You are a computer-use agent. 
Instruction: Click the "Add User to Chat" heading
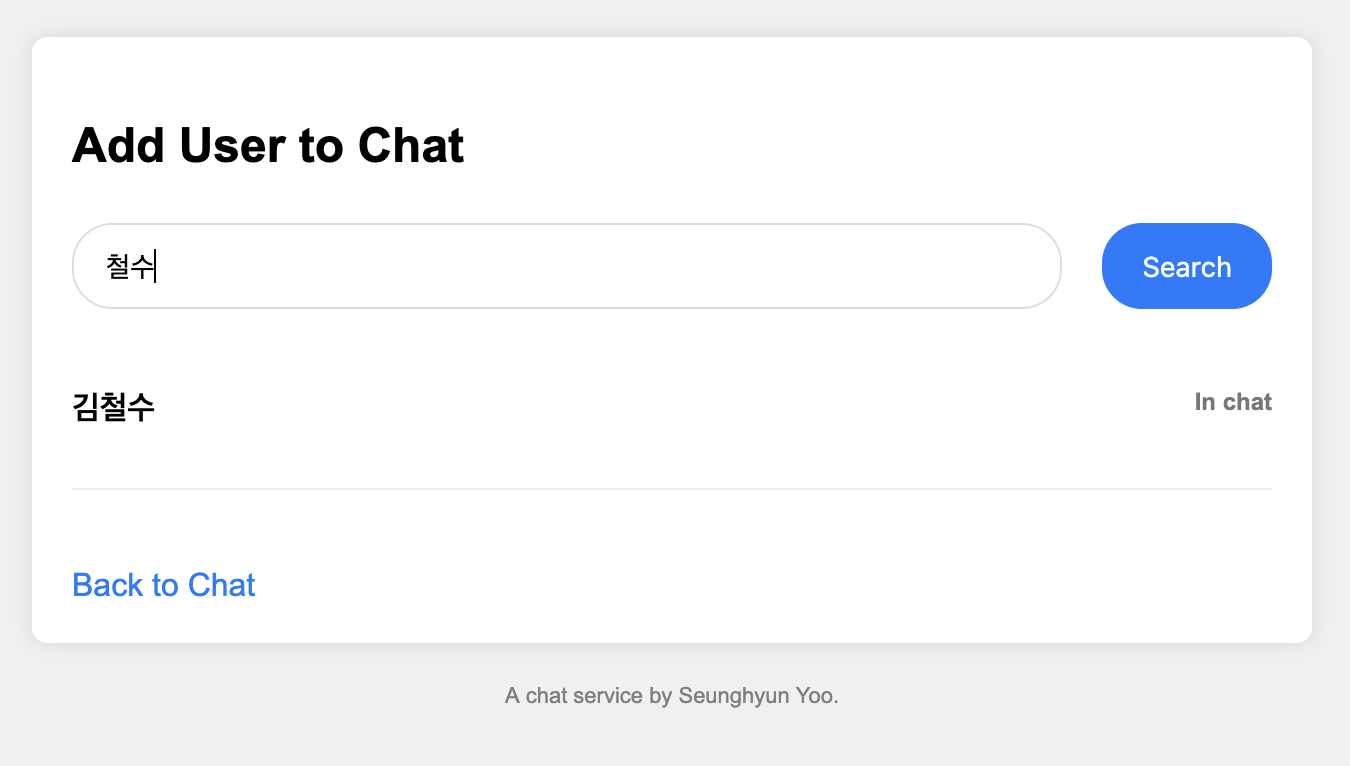pos(268,146)
